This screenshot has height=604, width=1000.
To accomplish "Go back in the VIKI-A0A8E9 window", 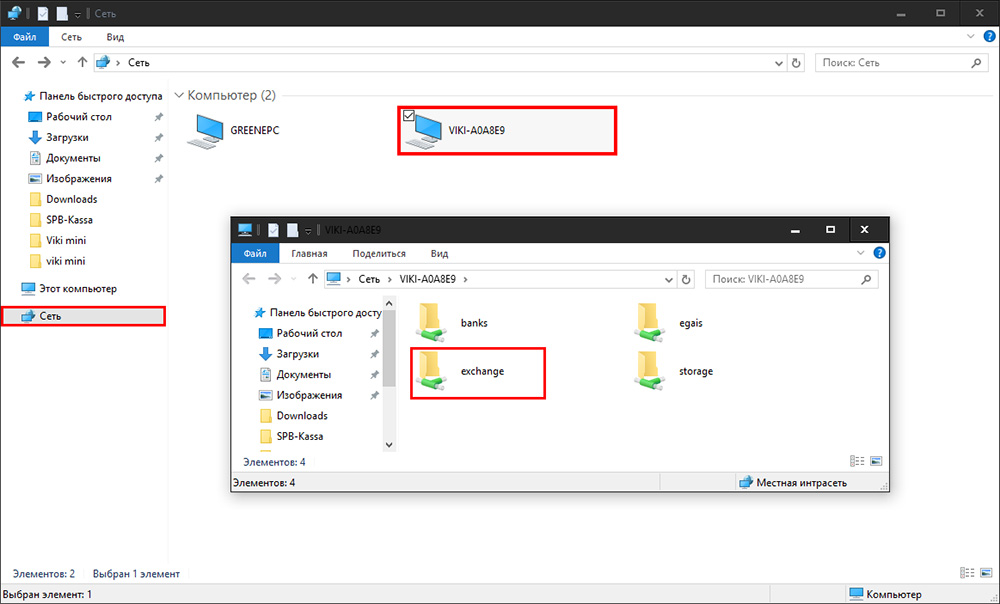I will point(249,279).
